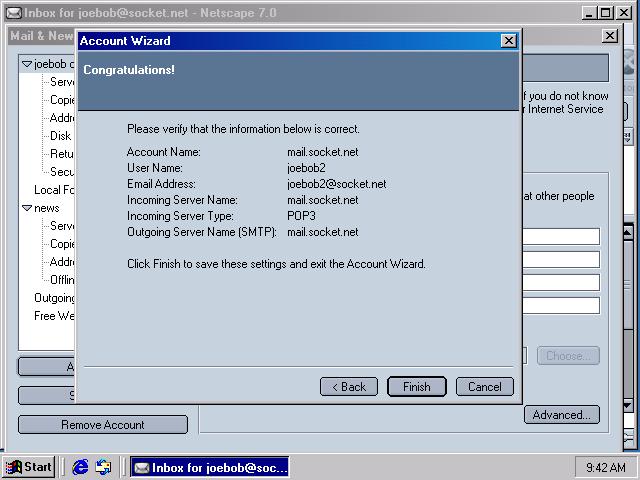Select Local Folders in account tree
This screenshot has width=640, height=480.
[x=54, y=190]
